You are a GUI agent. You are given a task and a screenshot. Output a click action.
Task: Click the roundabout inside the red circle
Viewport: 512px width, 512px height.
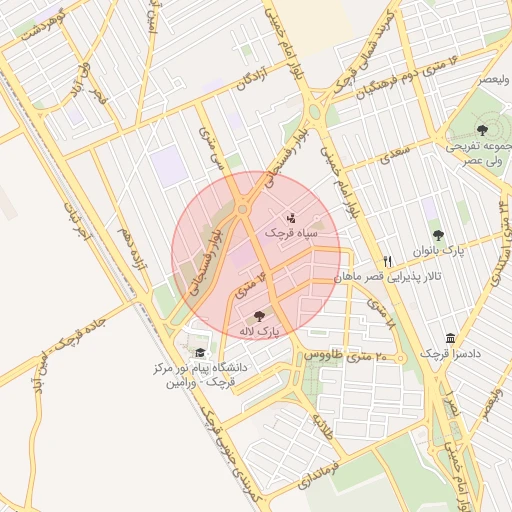point(242,209)
